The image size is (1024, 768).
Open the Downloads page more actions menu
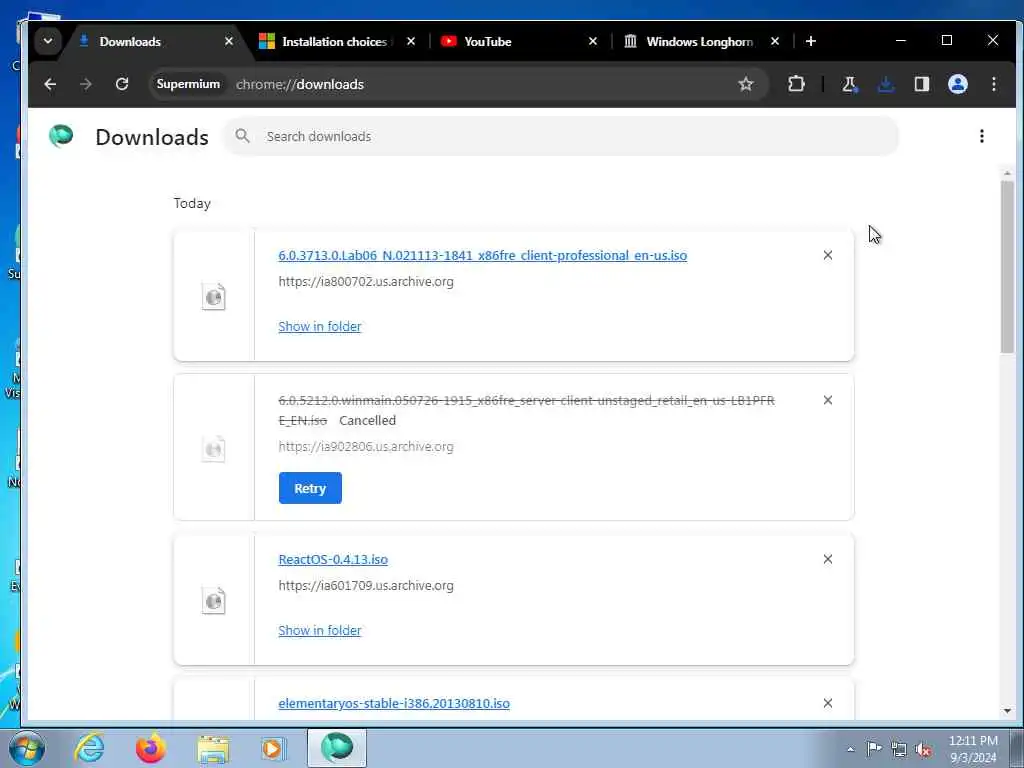982,136
